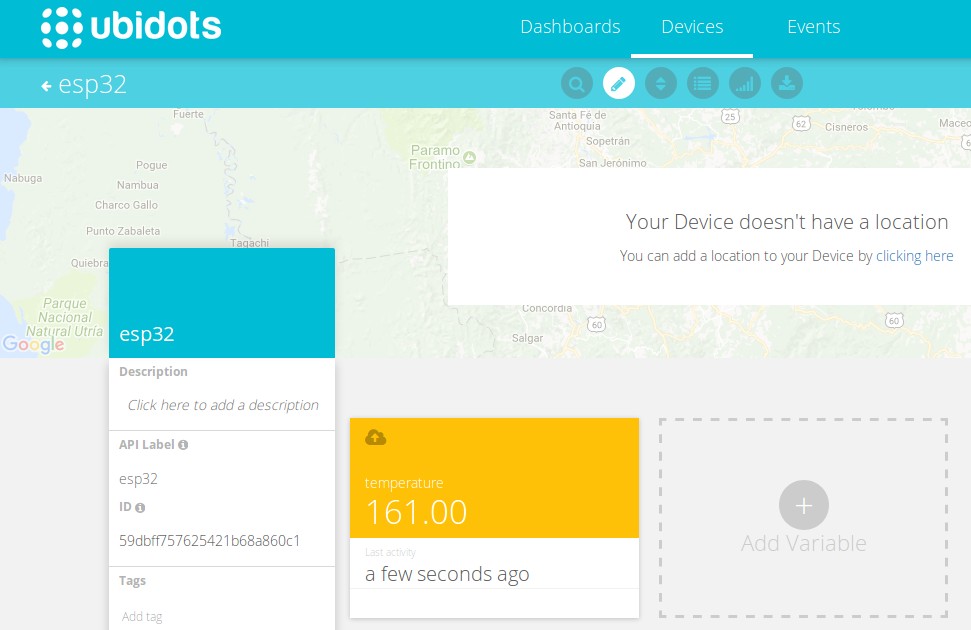Click the pencil edit icon
Screen dimensions: 971x630
[x=619, y=83]
